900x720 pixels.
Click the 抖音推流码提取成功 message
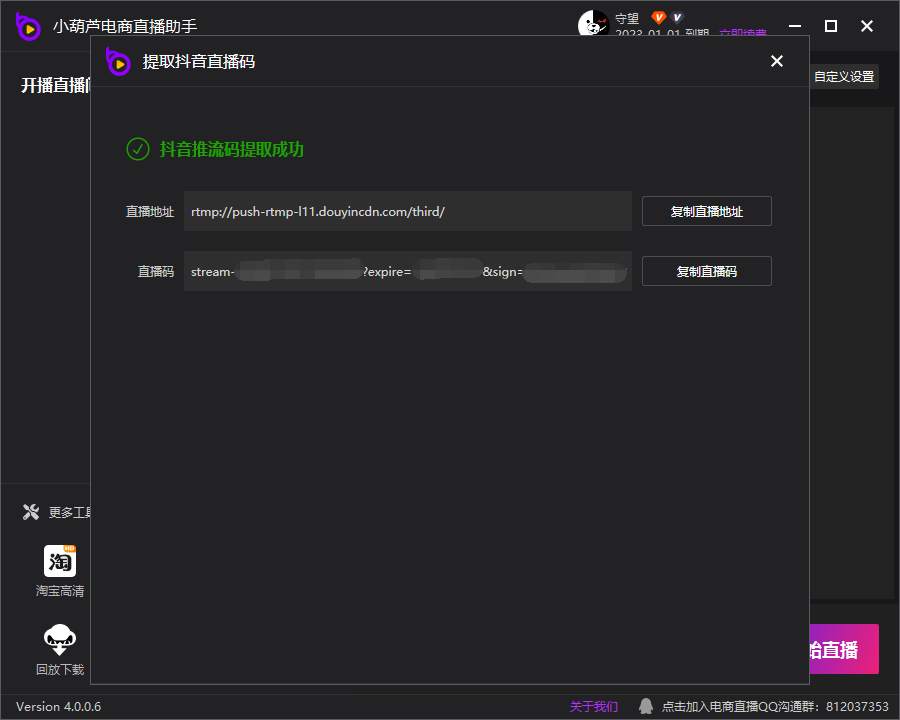pos(231,149)
